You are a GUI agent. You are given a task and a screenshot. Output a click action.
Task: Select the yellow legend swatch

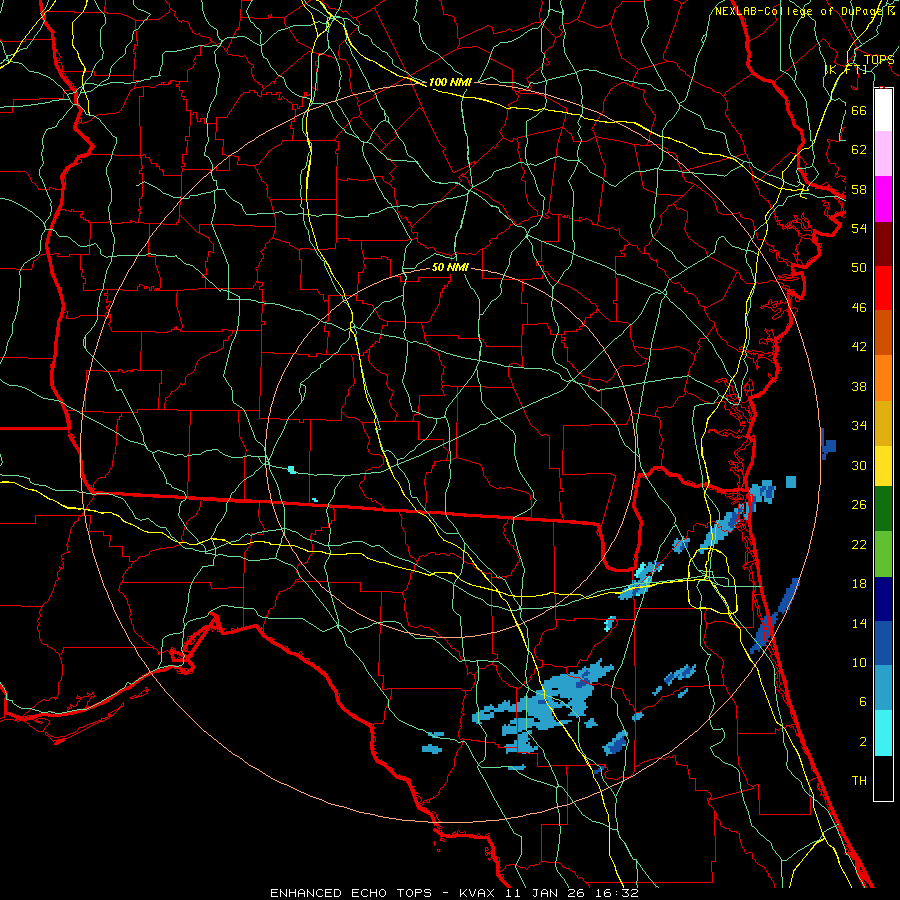883,466
